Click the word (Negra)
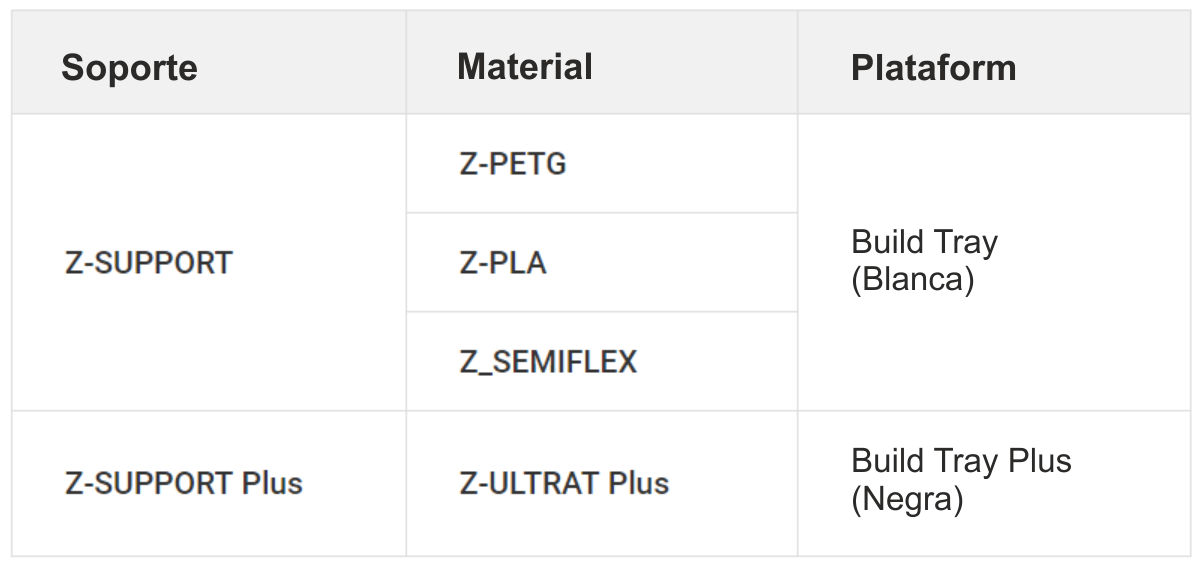 point(907,500)
